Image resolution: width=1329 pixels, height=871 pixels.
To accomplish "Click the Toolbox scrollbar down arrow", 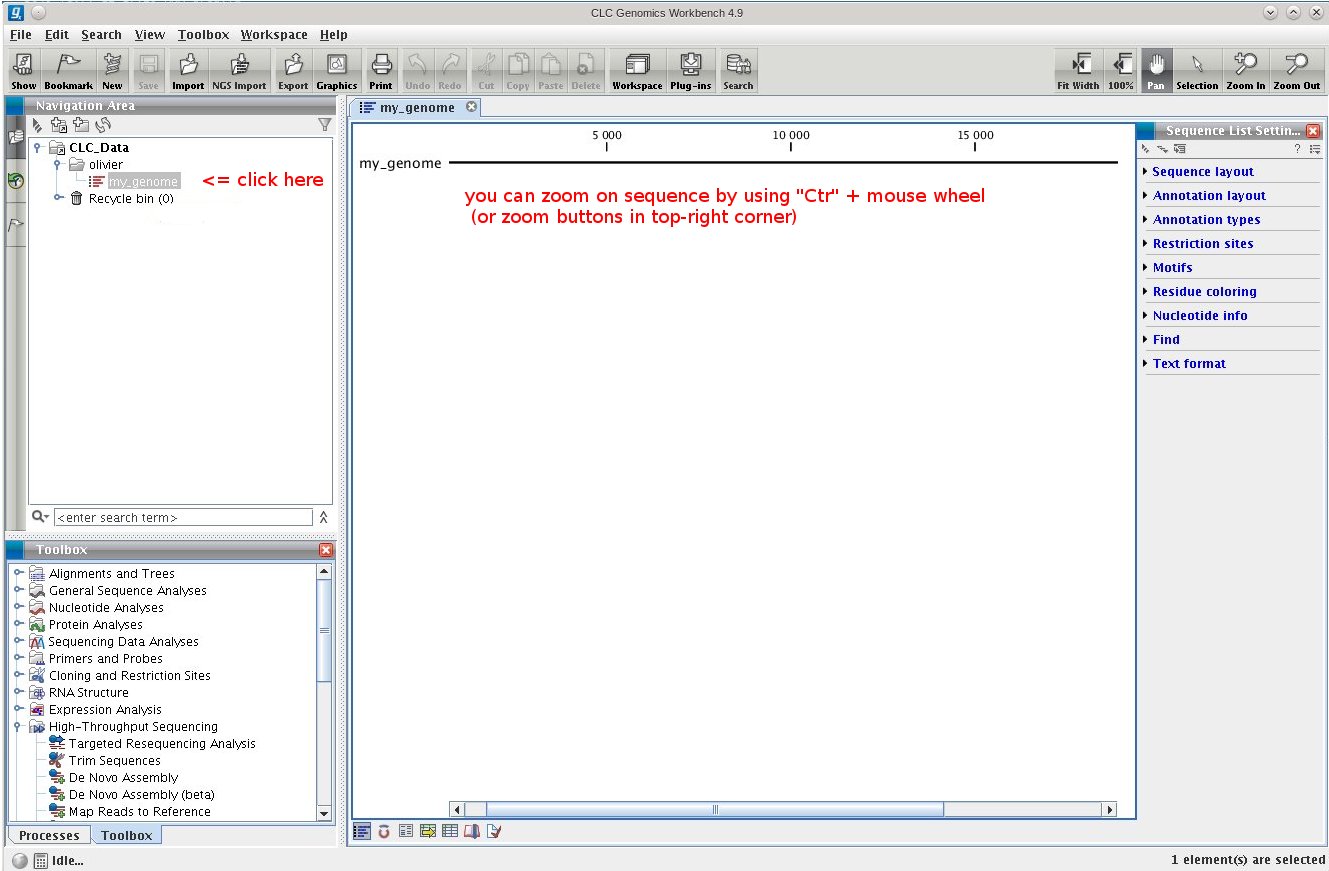I will [323, 813].
